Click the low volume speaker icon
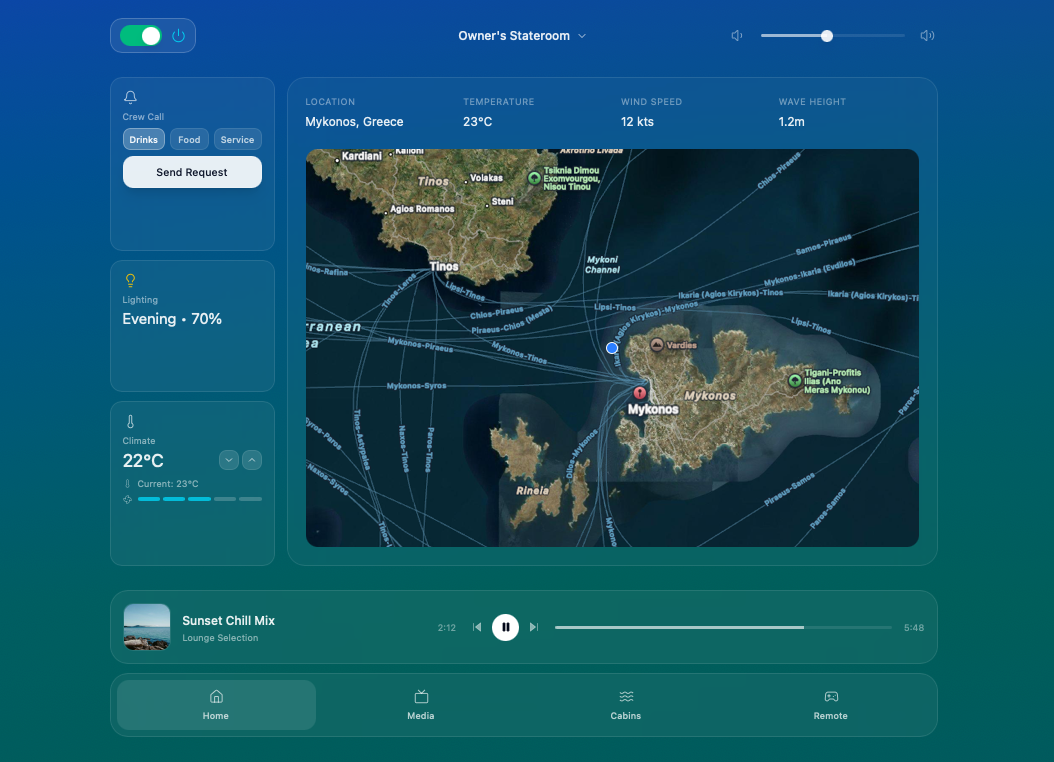1054x762 pixels. tap(737, 36)
